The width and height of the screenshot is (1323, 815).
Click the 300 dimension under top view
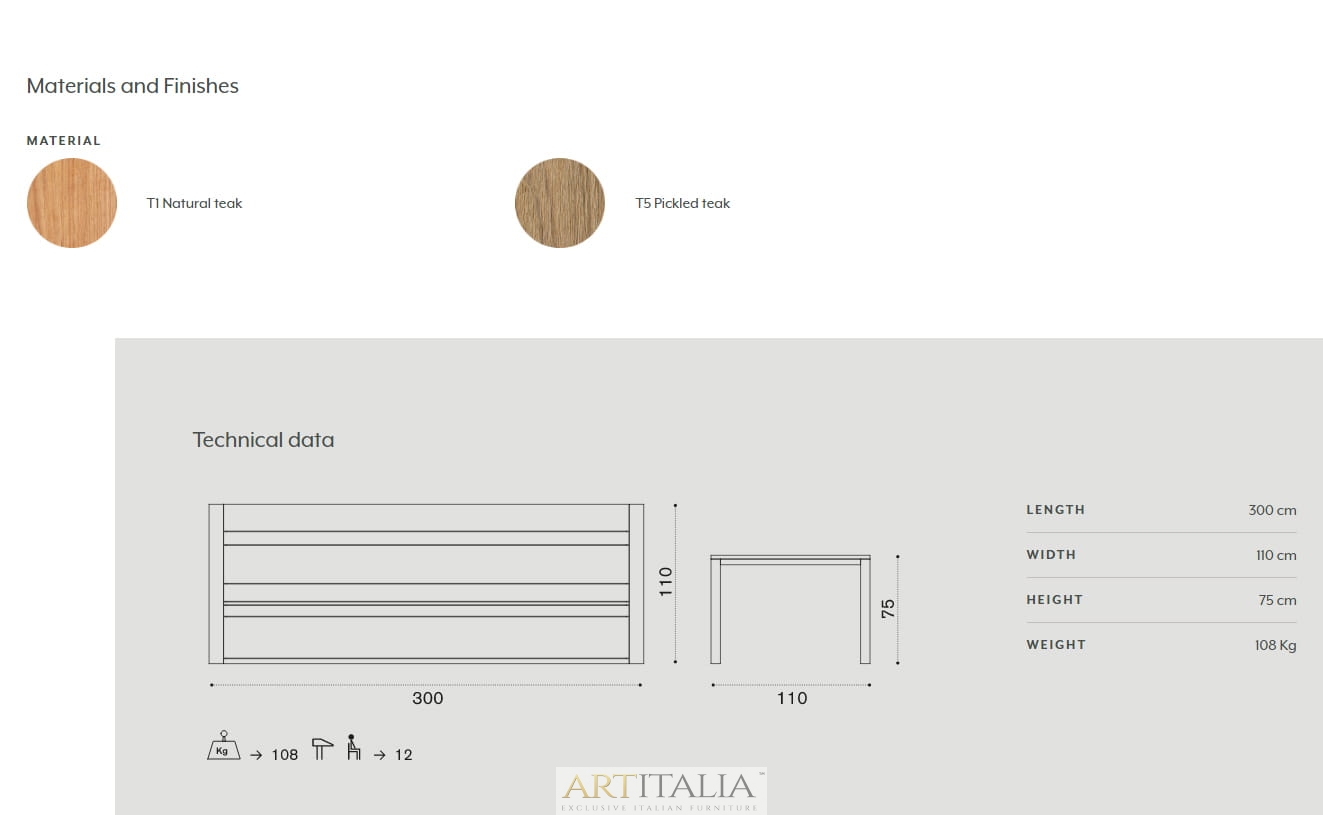click(x=427, y=698)
